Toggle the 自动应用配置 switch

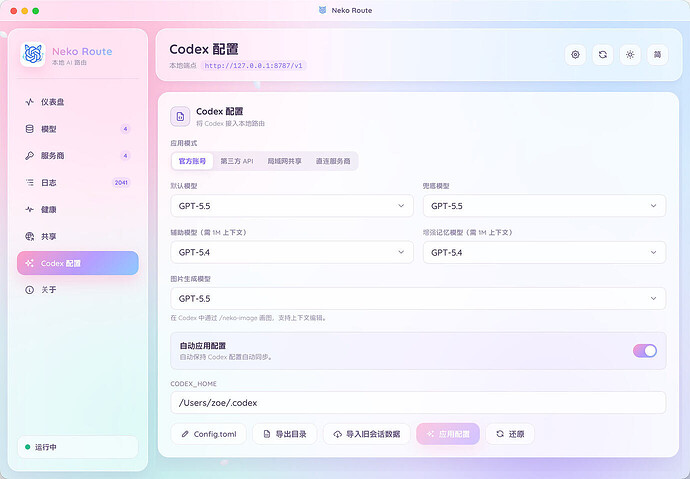click(645, 351)
